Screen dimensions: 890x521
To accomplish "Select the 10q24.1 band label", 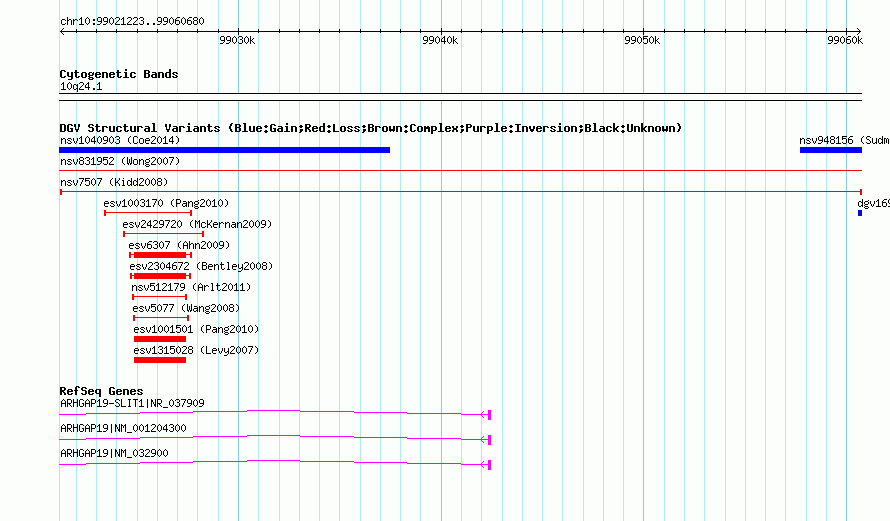I will click(81, 86).
